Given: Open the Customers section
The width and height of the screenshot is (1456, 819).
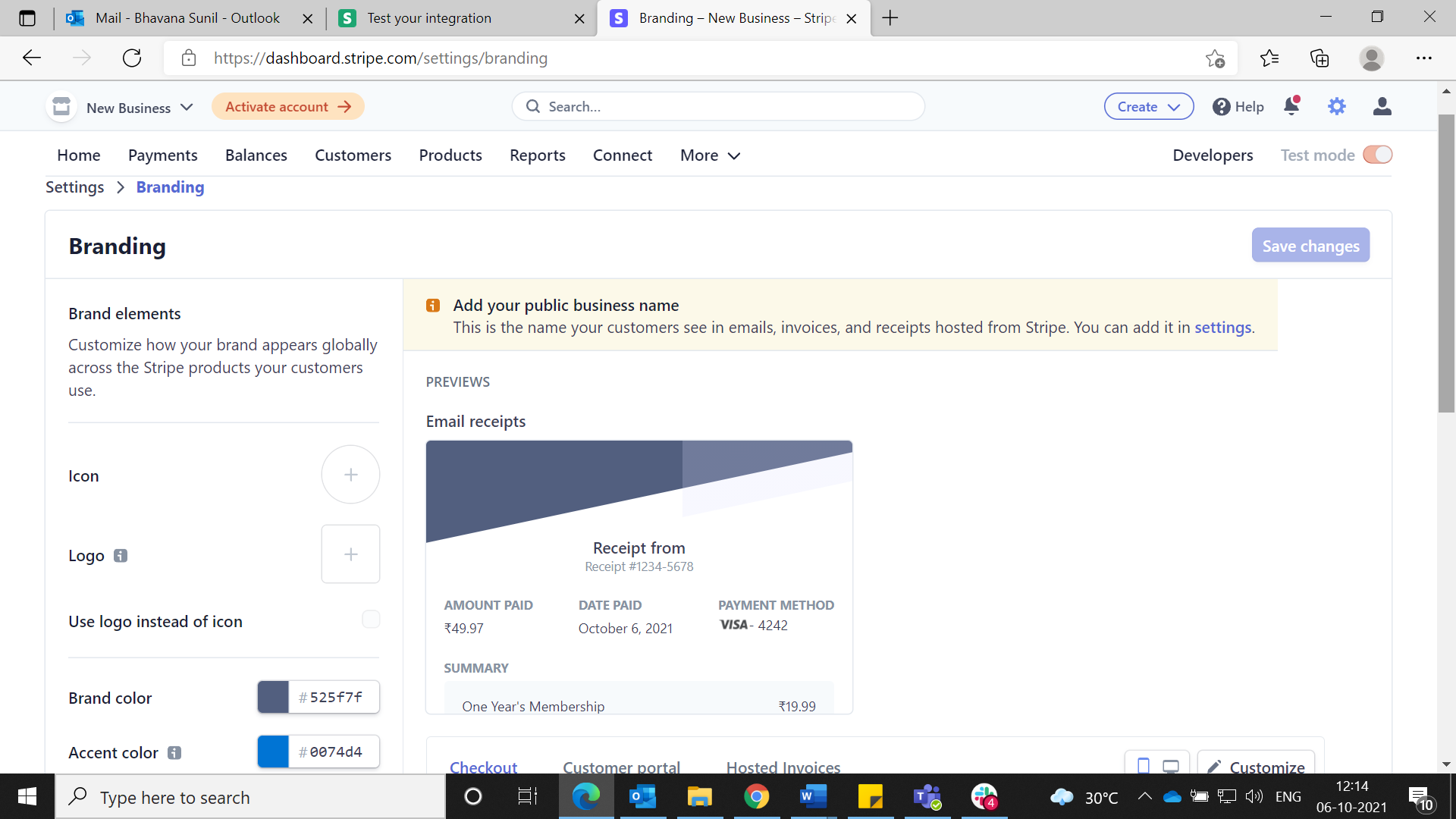Looking at the screenshot, I should (x=353, y=155).
